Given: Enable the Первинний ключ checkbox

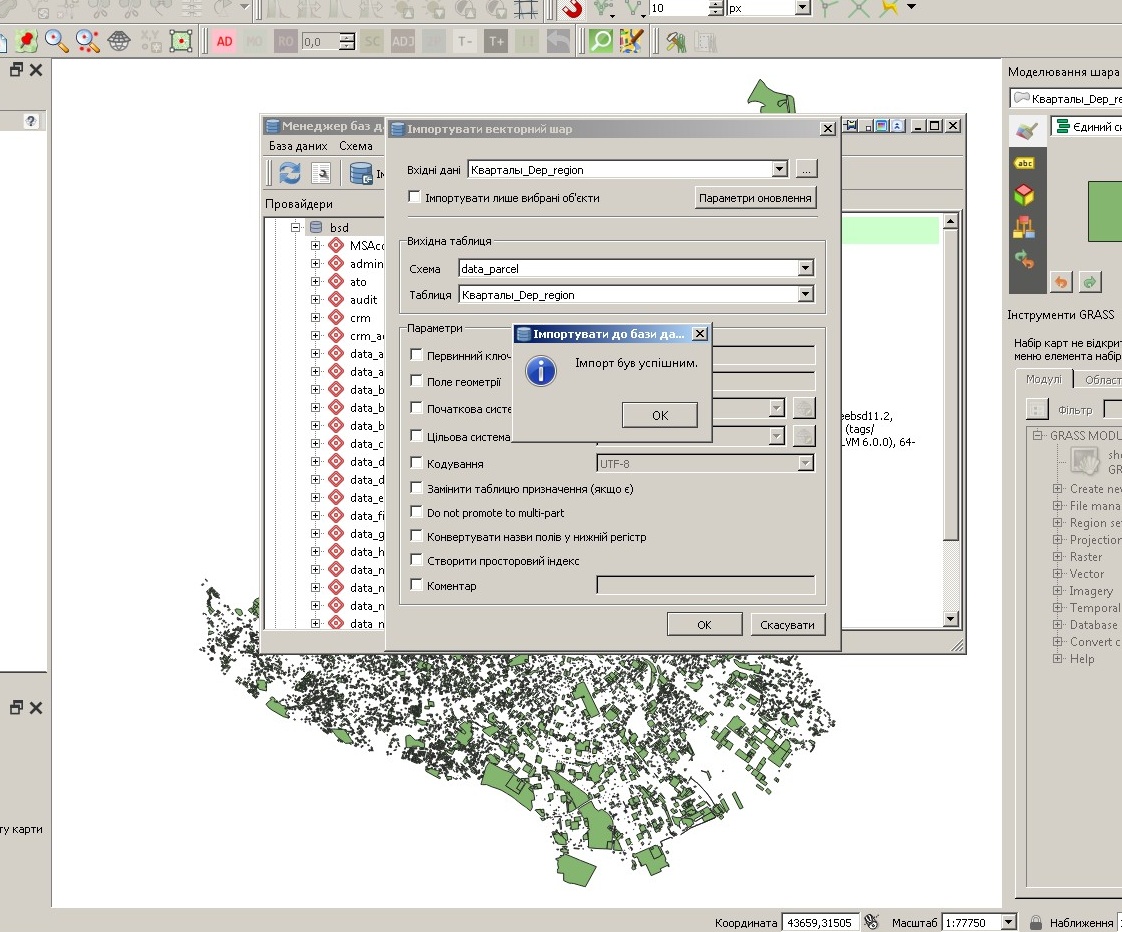Looking at the screenshot, I should [x=415, y=354].
